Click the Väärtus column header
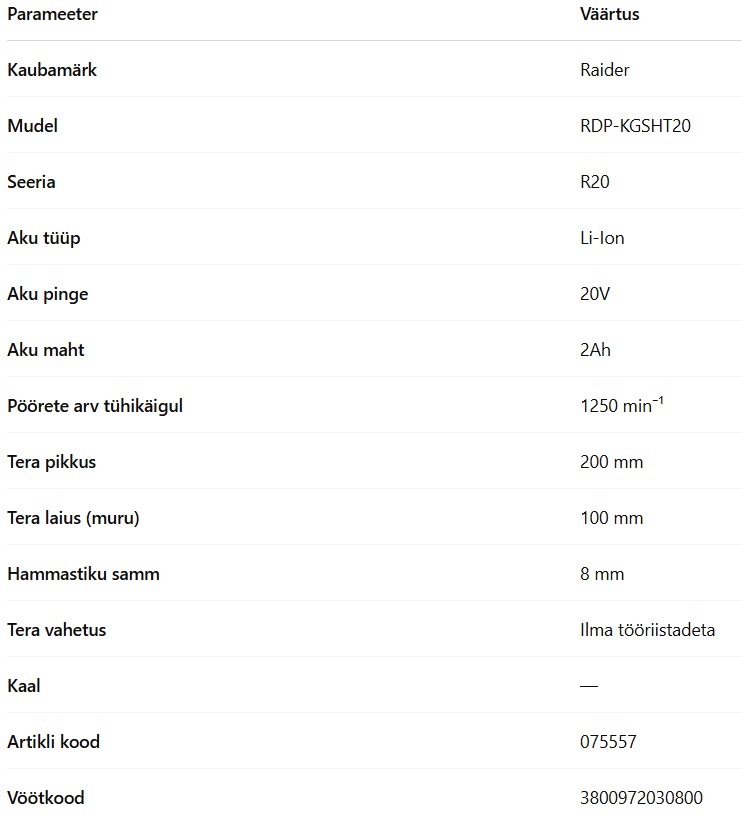Screen dimensions: 742x814 610,14
